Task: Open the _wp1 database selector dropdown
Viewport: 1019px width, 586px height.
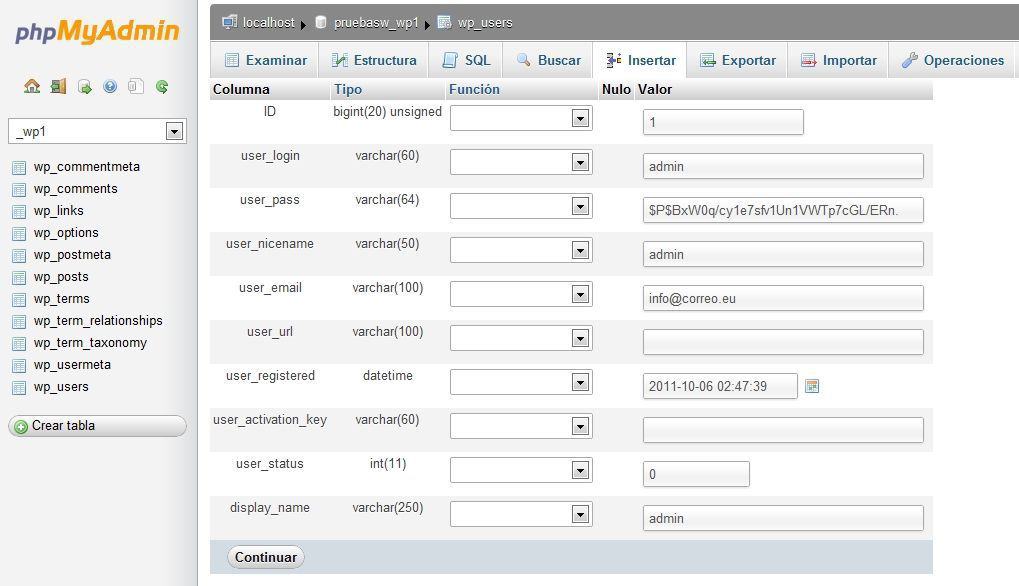Action: point(97,131)
